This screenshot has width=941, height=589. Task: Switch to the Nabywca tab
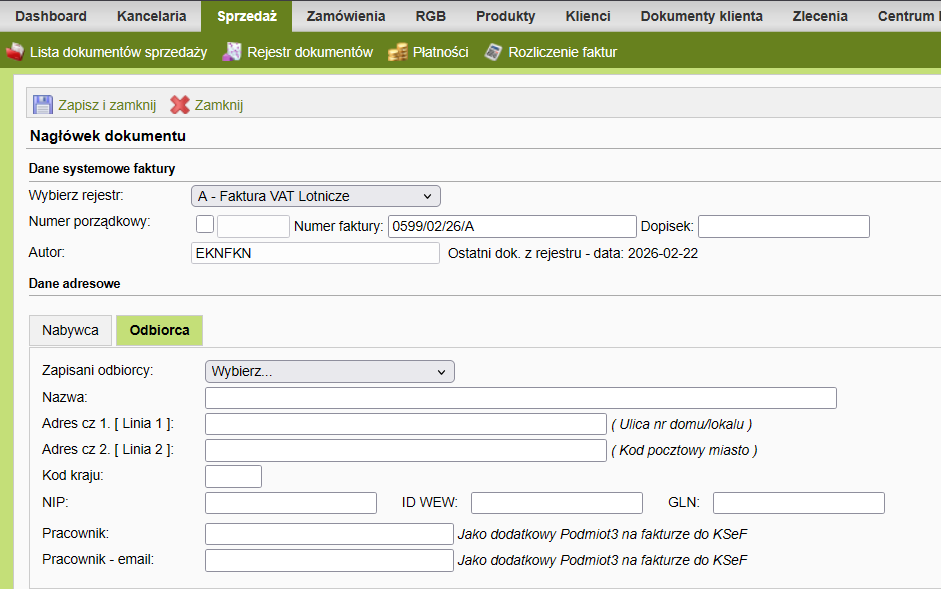(70, 330)
